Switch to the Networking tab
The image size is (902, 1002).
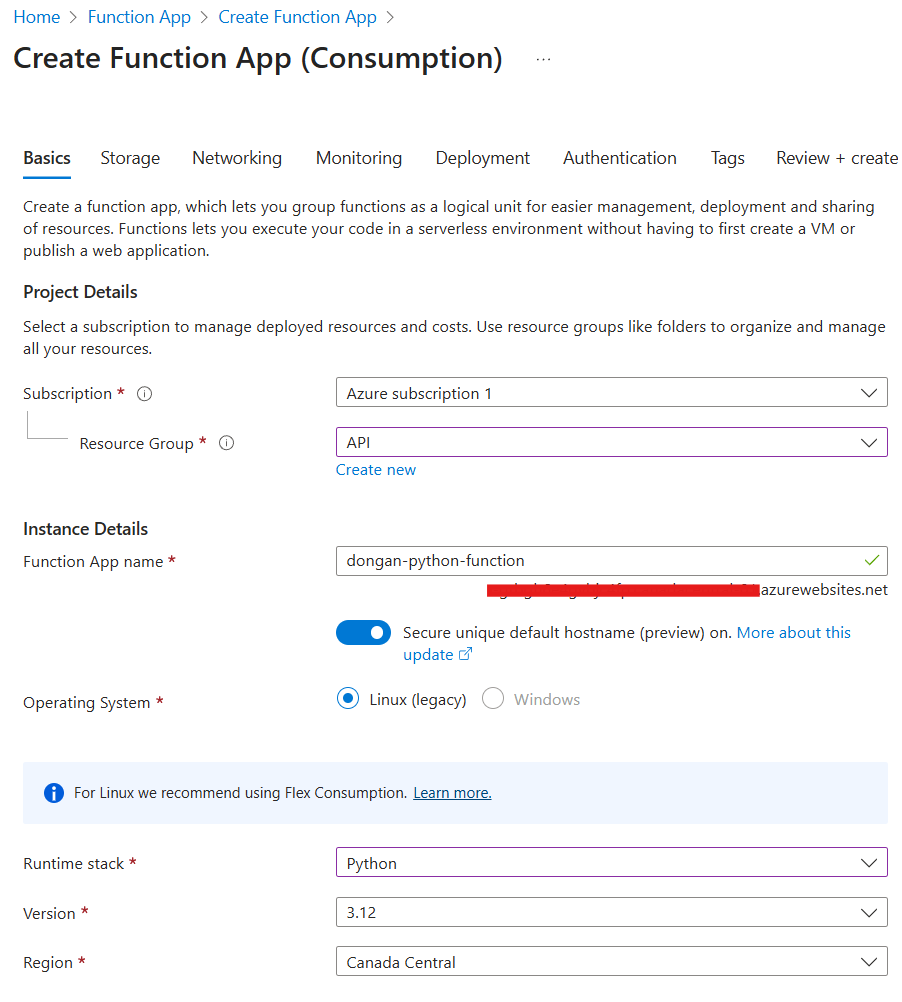[x=236, y=158]
